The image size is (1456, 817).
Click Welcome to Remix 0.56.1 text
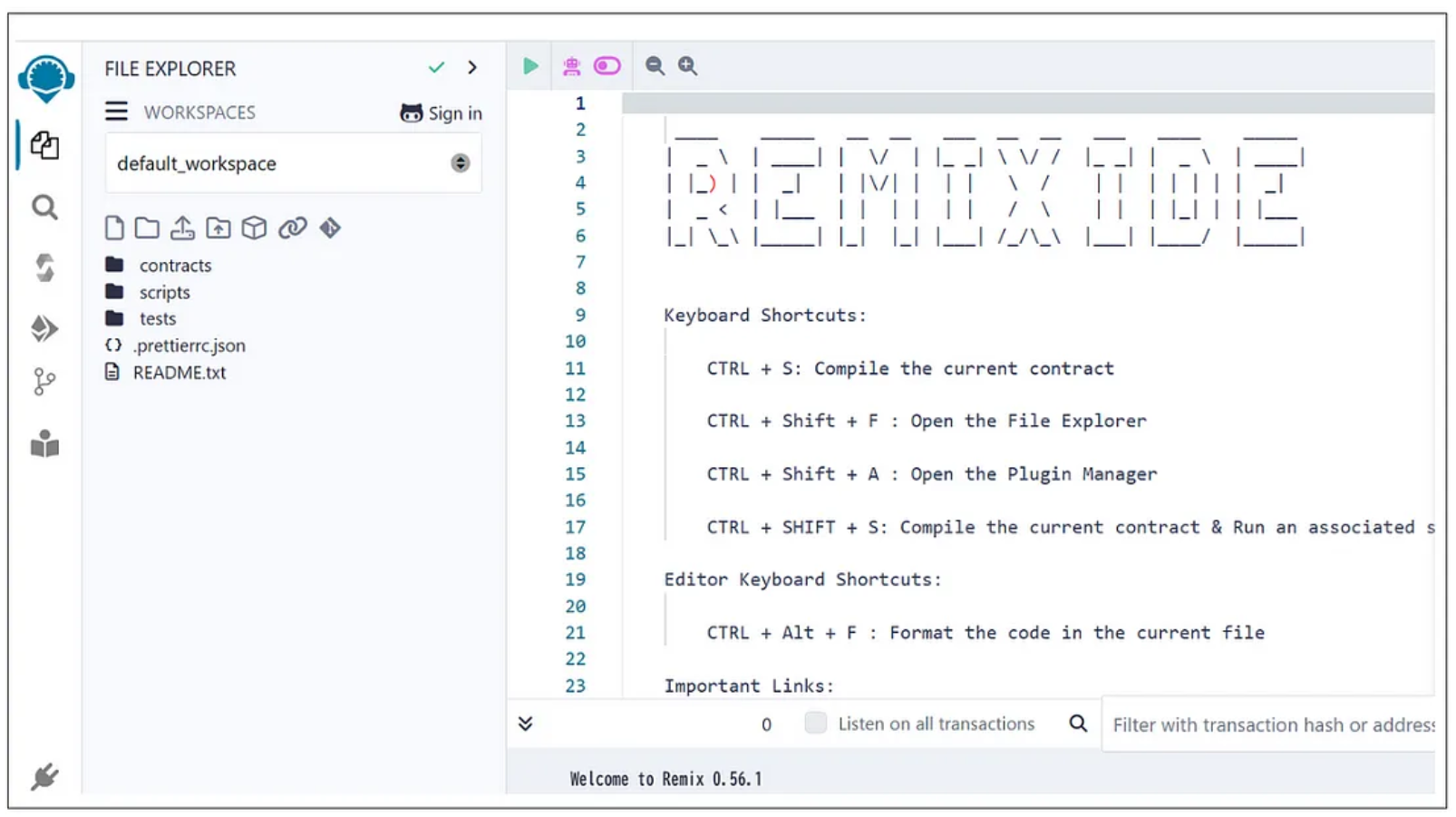[x=666, y=779]
